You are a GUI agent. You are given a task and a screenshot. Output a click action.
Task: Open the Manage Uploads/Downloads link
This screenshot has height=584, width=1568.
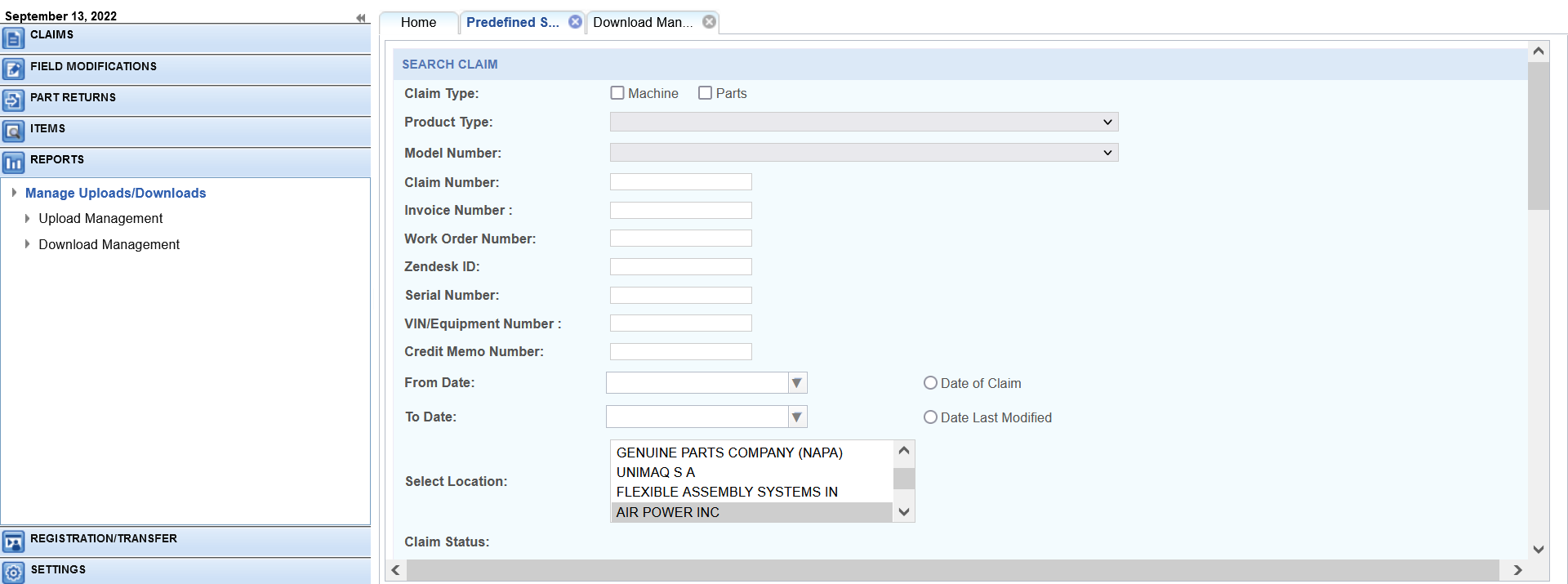(115, 194)
